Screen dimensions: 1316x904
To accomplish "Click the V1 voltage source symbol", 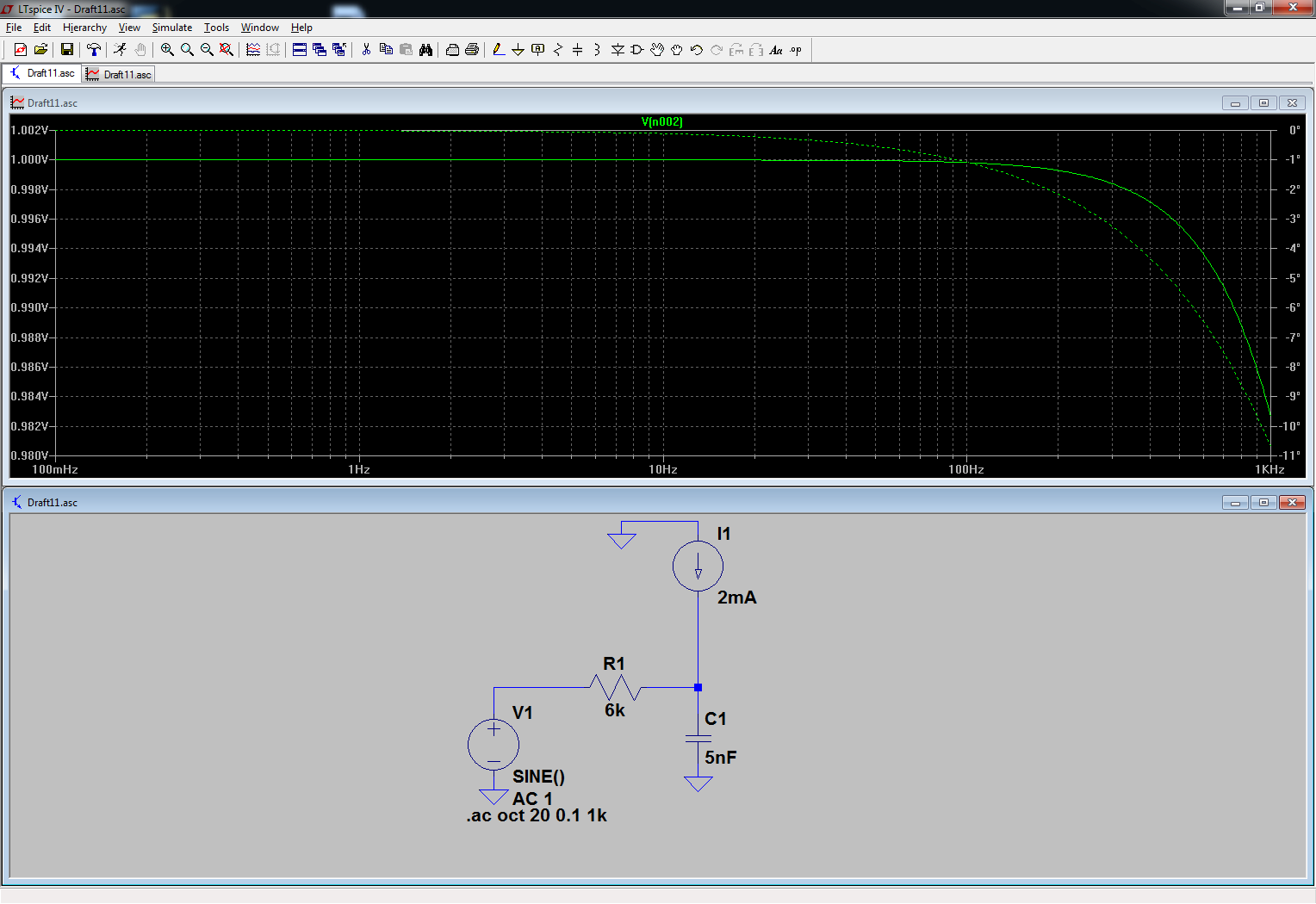I will [493, 745].
